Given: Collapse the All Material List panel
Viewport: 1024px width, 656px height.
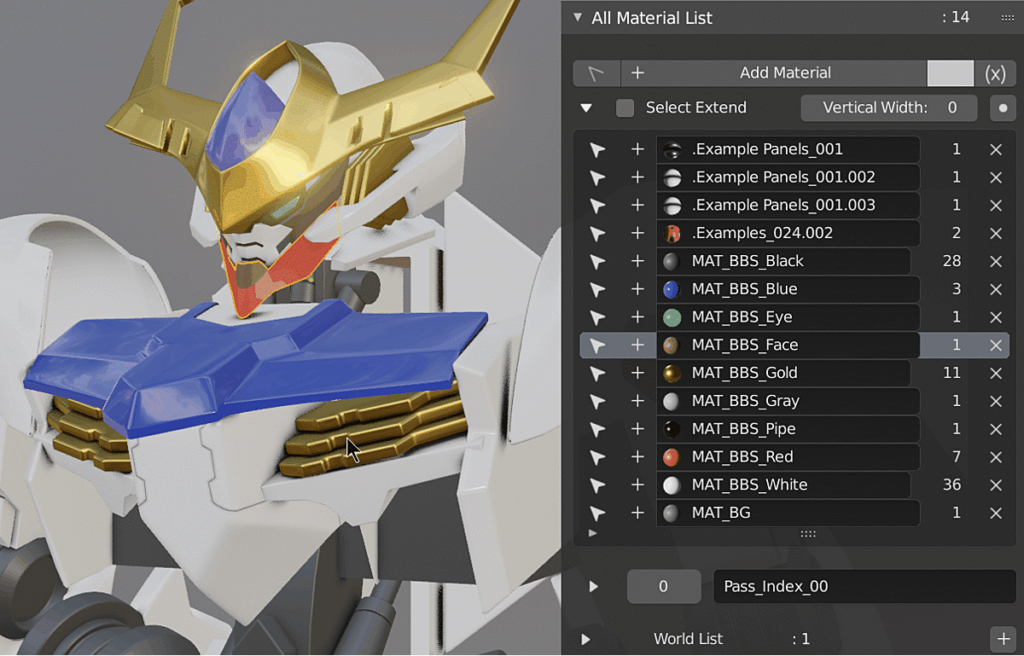Looking at the screenshot, I should [x=577, y=18].
